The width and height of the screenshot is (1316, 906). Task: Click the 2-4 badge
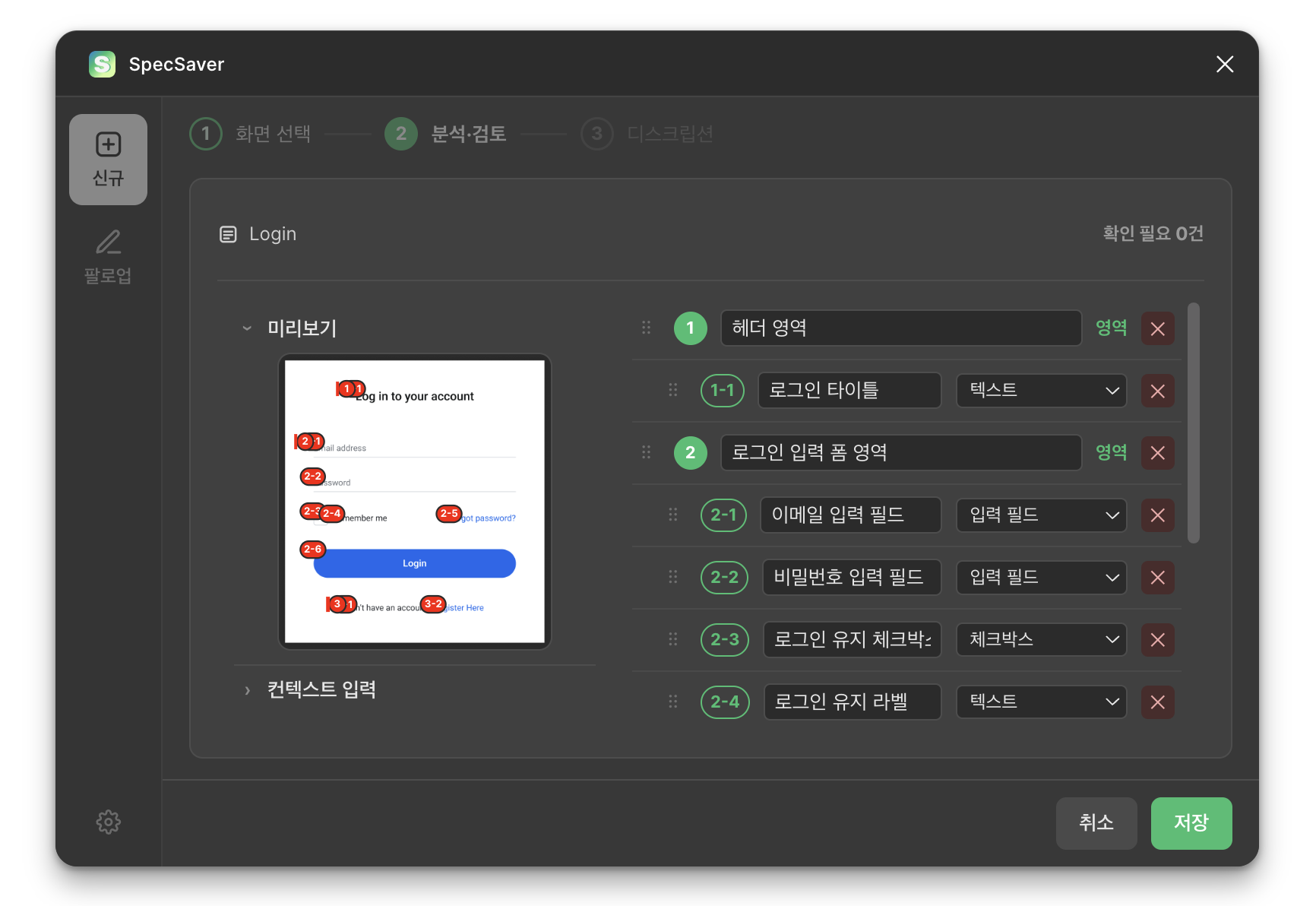pos(725,702)
